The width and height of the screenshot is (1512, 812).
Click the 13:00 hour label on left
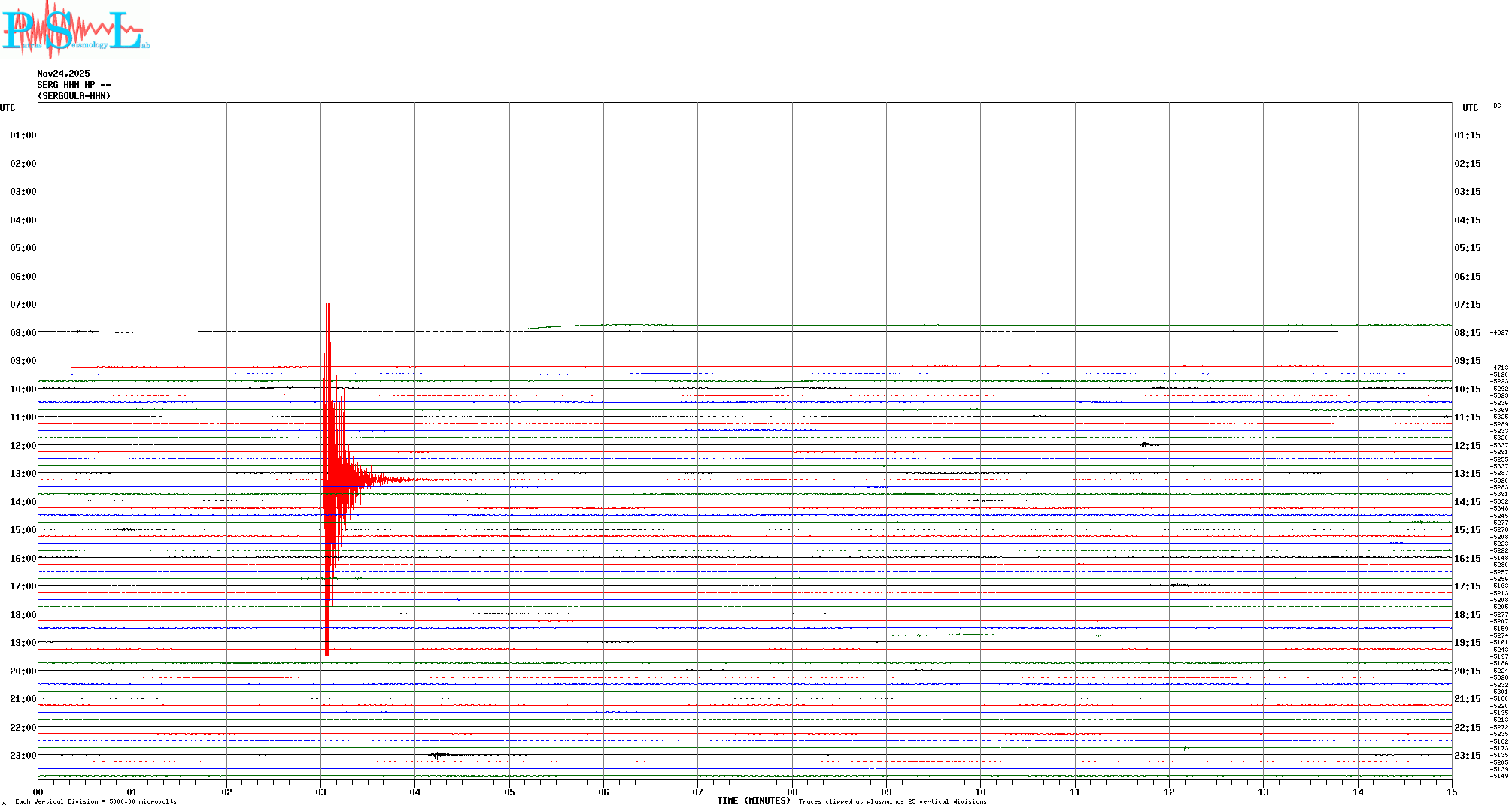click(23, 474)
